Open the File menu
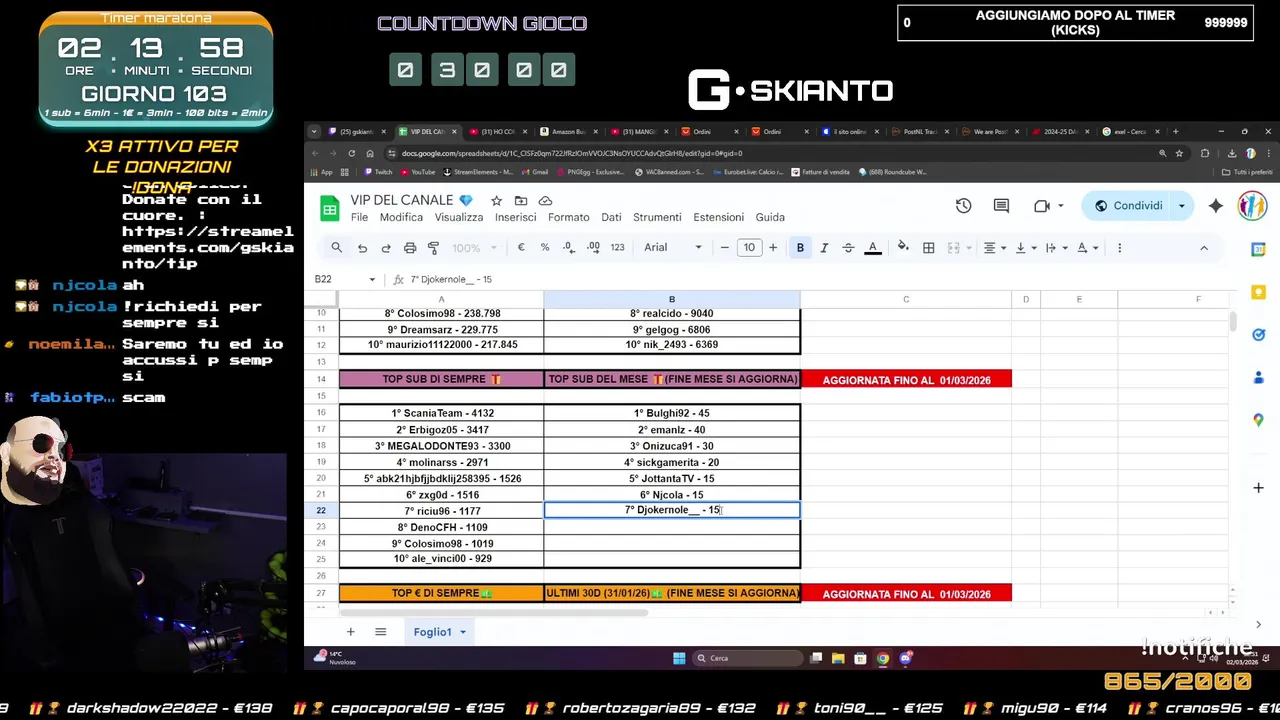 [x=359, y=217]
